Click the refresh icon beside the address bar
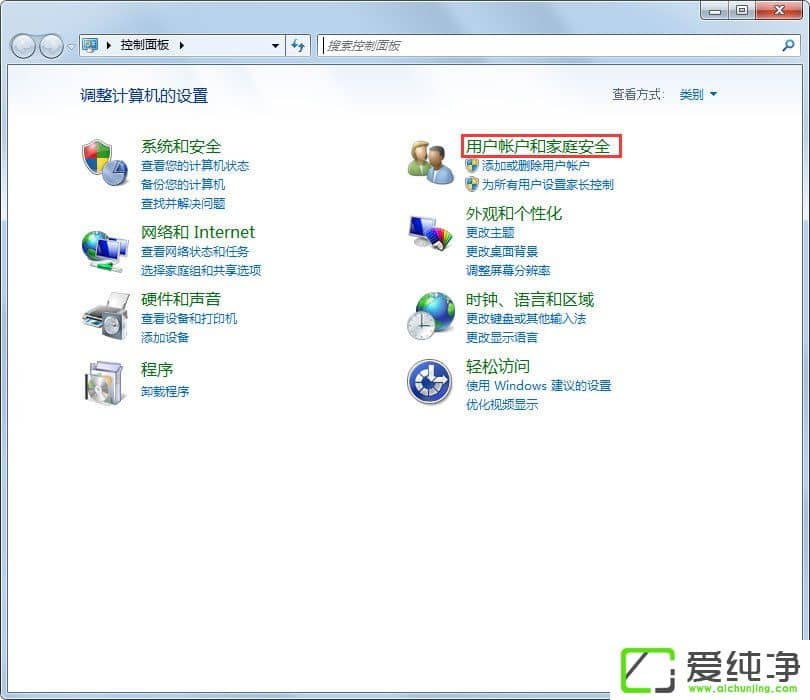 point(299,45)
